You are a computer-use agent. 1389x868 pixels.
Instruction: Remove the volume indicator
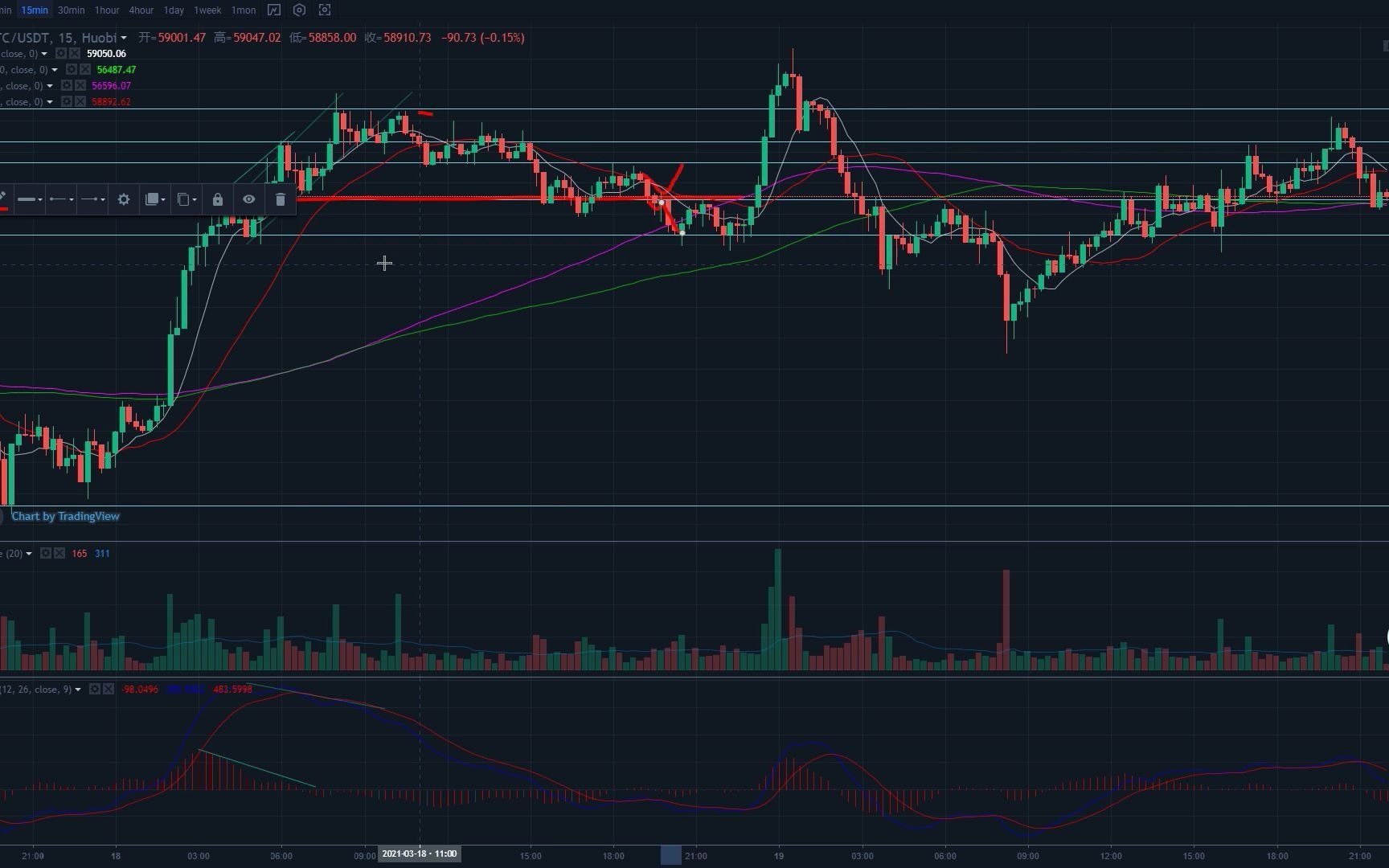[x=59, y=554]
